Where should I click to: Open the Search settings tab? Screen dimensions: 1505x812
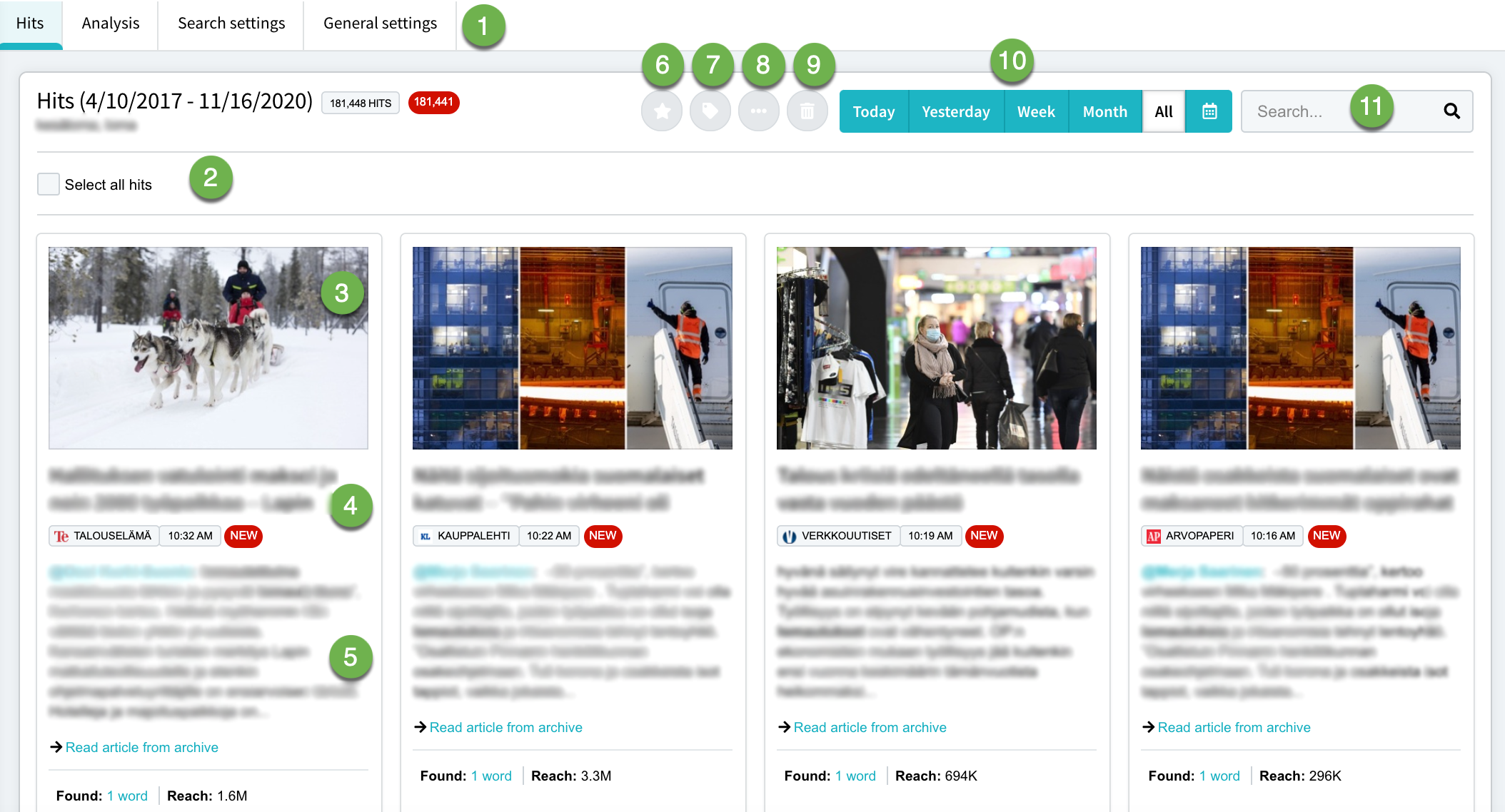[x=231, y=24]
